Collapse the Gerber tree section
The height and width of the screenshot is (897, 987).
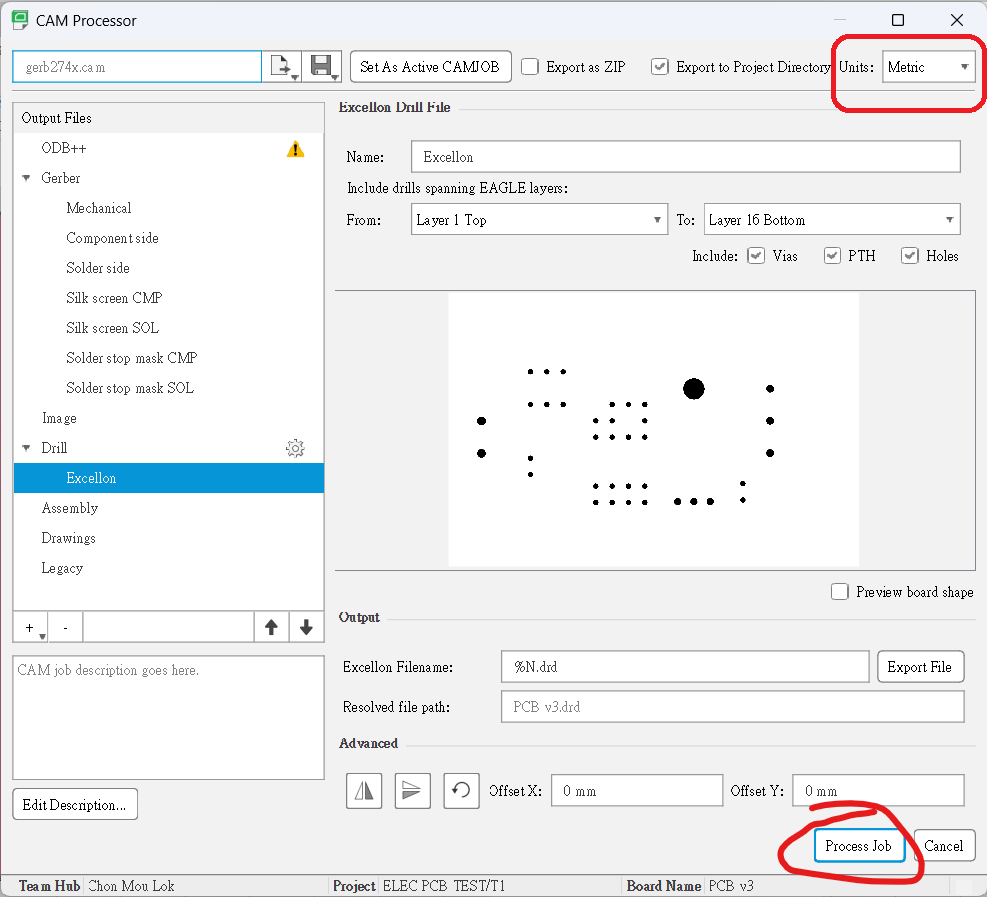pyautogui.click(x=26, y=178)
